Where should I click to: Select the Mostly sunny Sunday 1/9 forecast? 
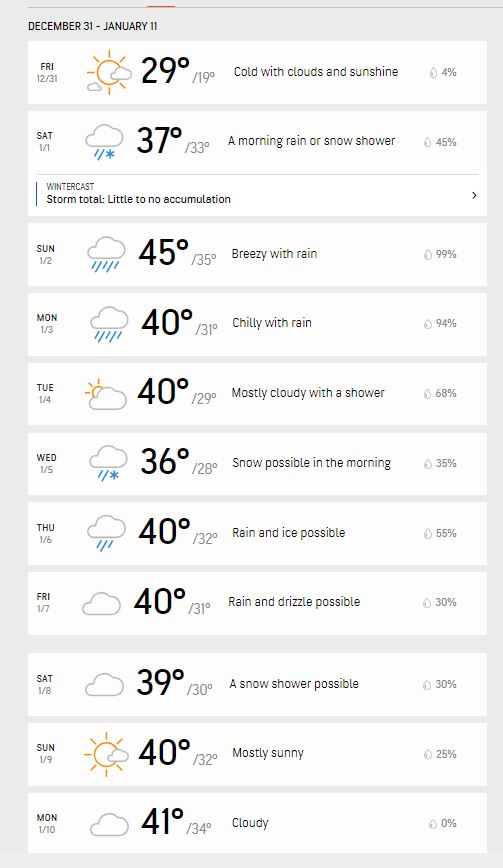point(257,754)
